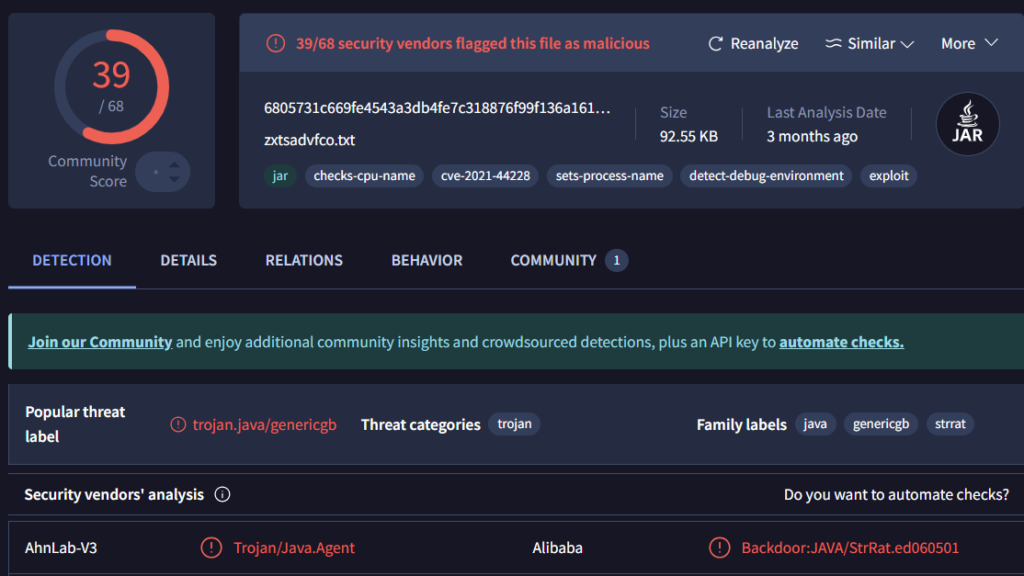Viewport: 1024px width, 576px height.
Task: Click the 92.55 KB size value
Action: (x=688, y=136)
